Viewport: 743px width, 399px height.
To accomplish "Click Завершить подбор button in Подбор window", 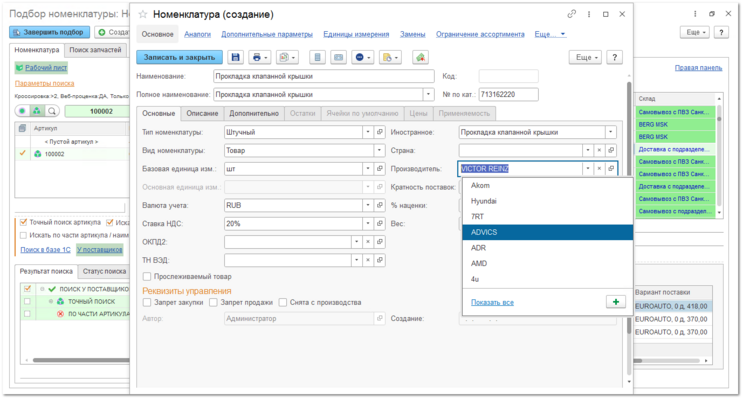I will (49, 32).
